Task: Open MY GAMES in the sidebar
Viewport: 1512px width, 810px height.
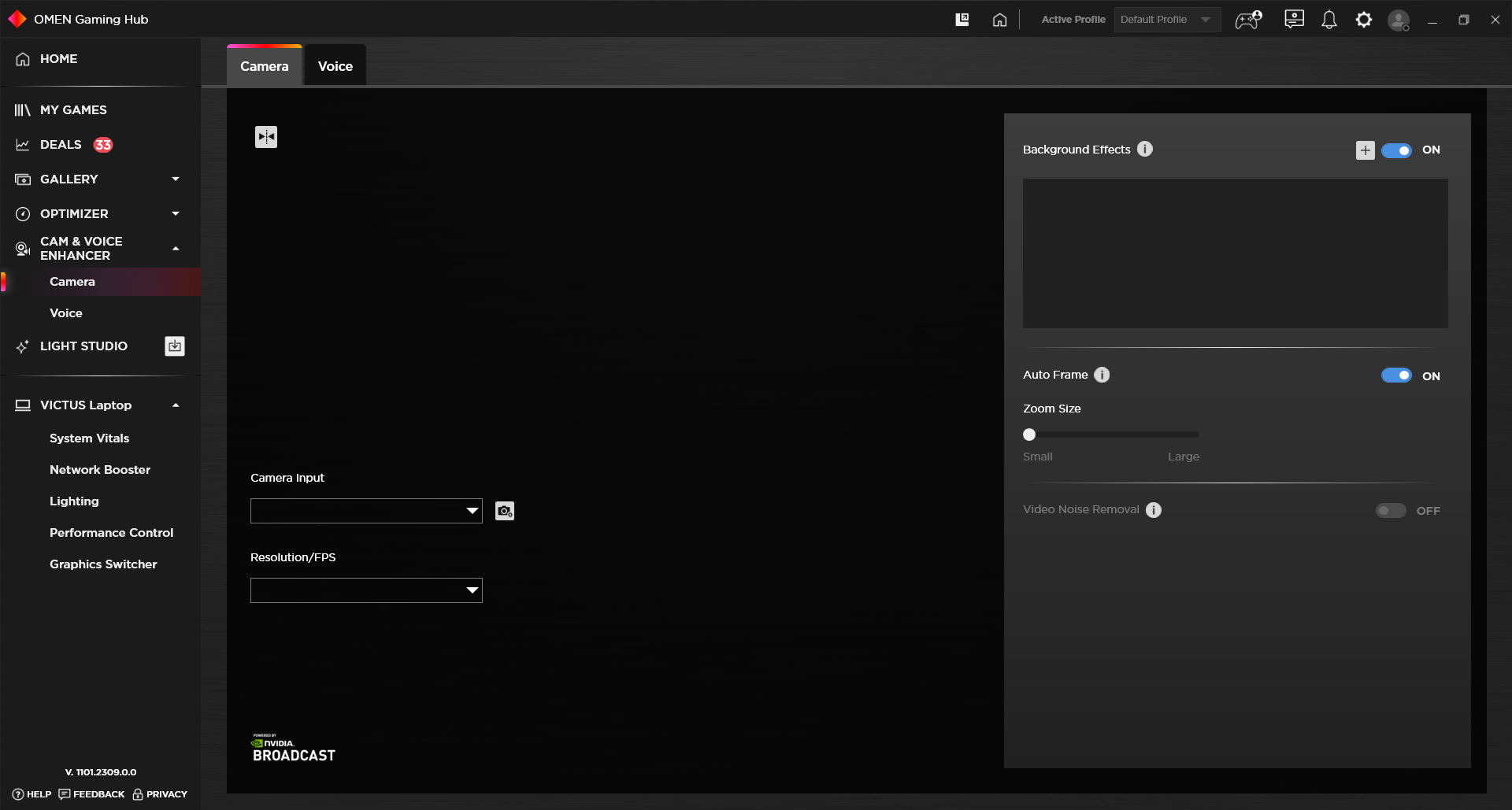Action: click(73, 110)
